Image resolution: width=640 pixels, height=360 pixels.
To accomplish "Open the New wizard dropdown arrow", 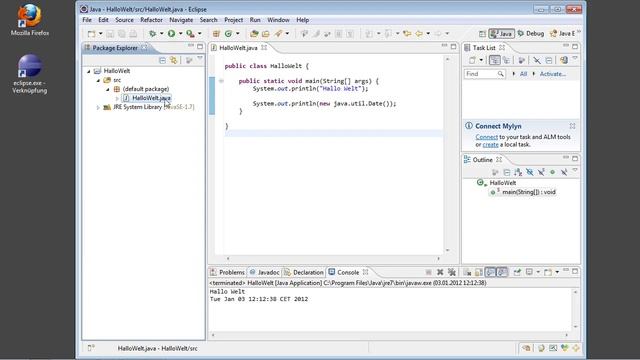I will pos(100,34).
